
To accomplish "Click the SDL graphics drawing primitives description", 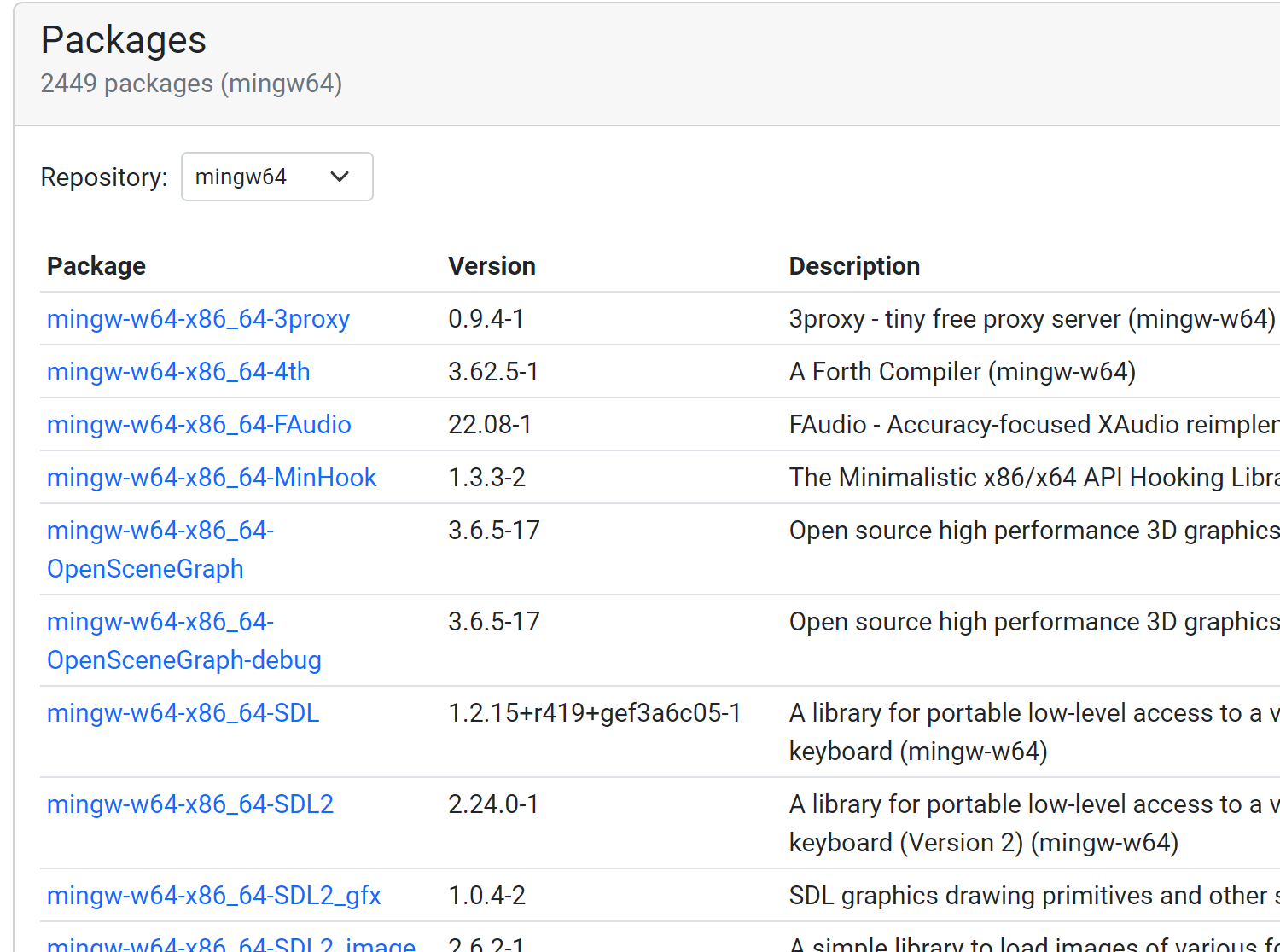I will click(x=1034, y=896).
